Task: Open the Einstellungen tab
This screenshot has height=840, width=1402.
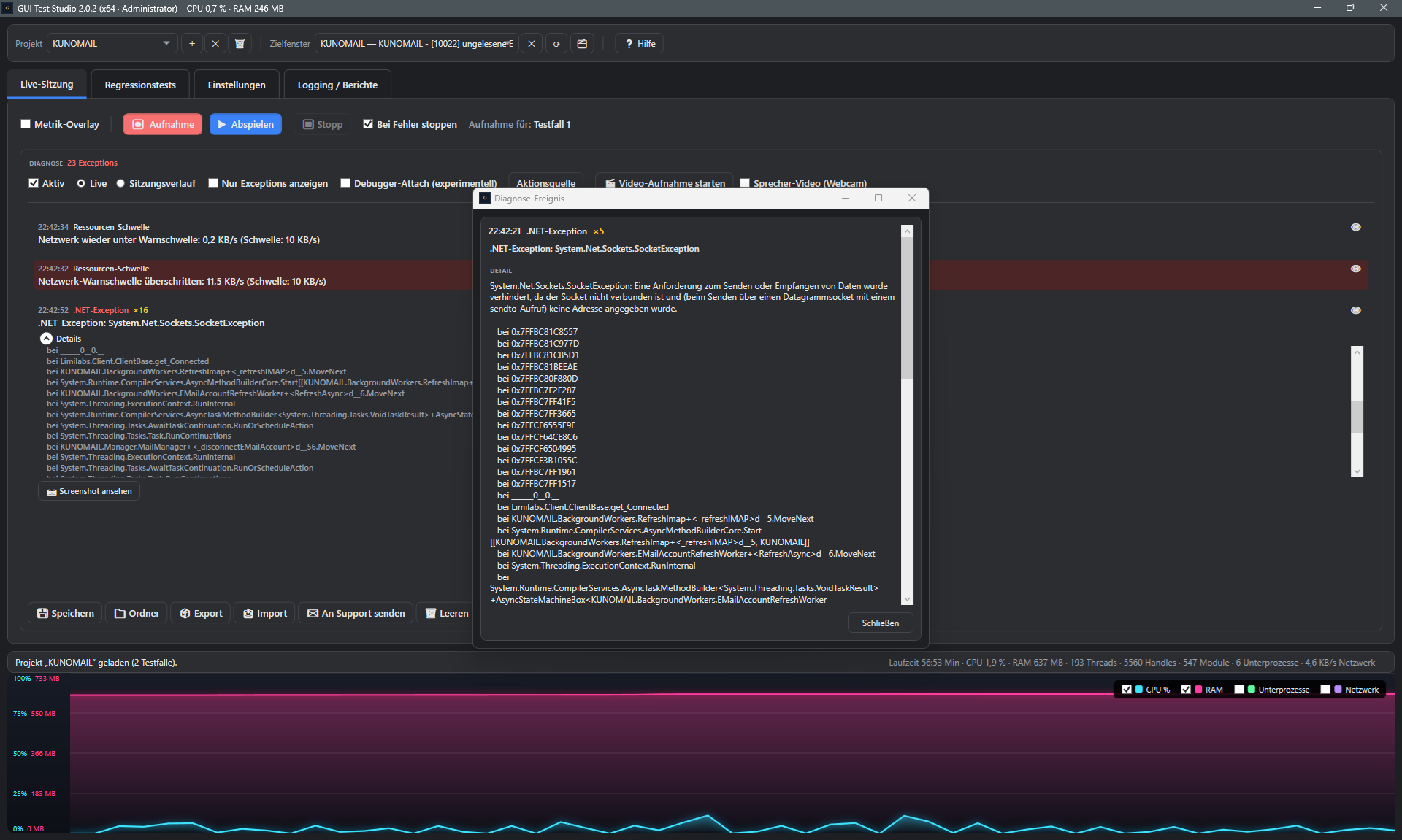Action: tap(237, 85)
